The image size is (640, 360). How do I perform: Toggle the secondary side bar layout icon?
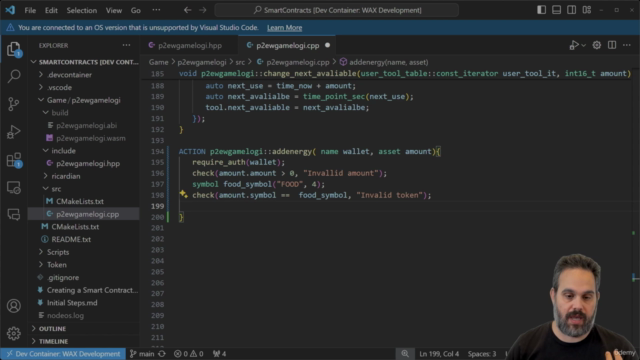tap(571, 10)
